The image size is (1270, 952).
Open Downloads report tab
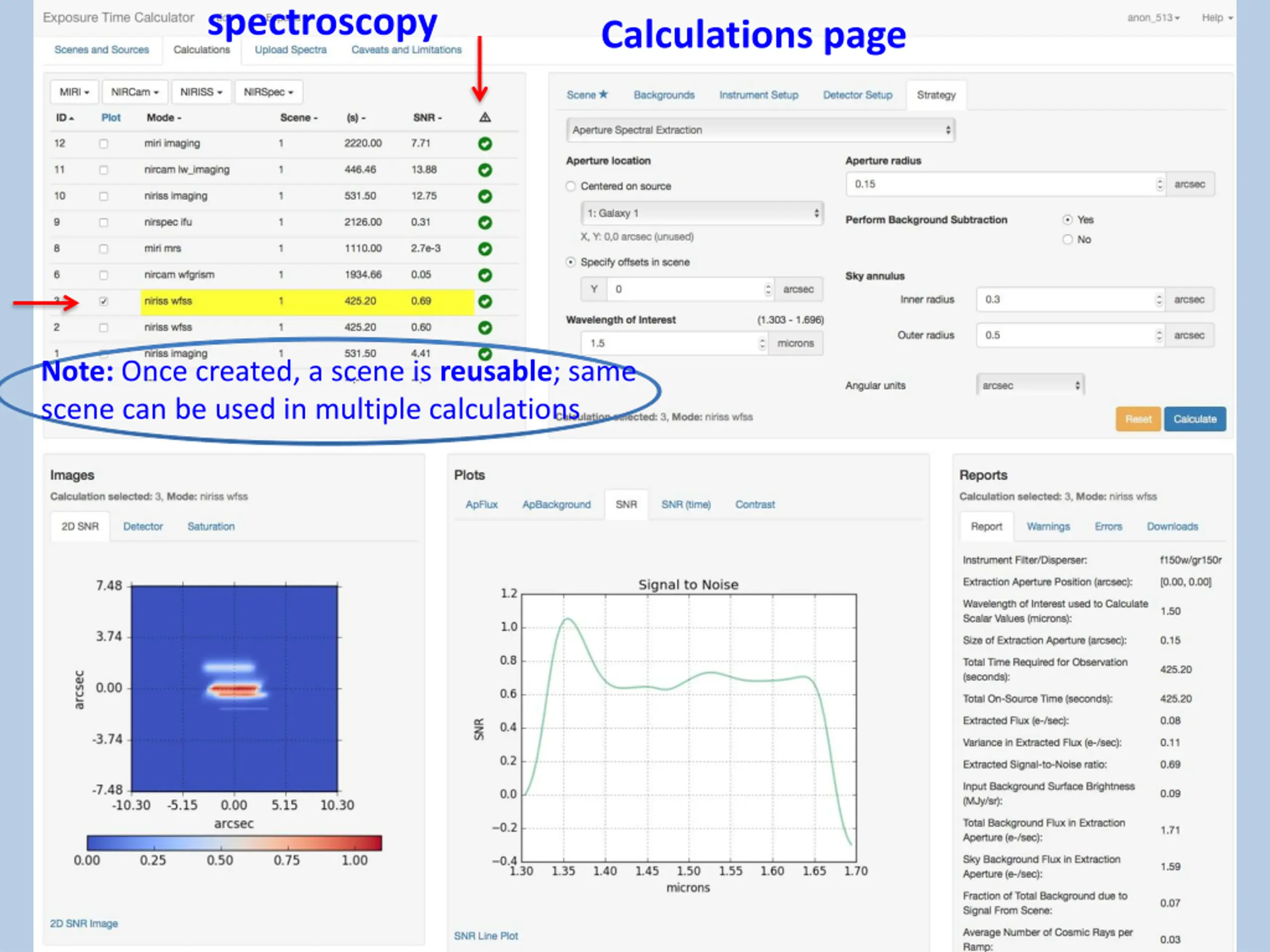1172,526
